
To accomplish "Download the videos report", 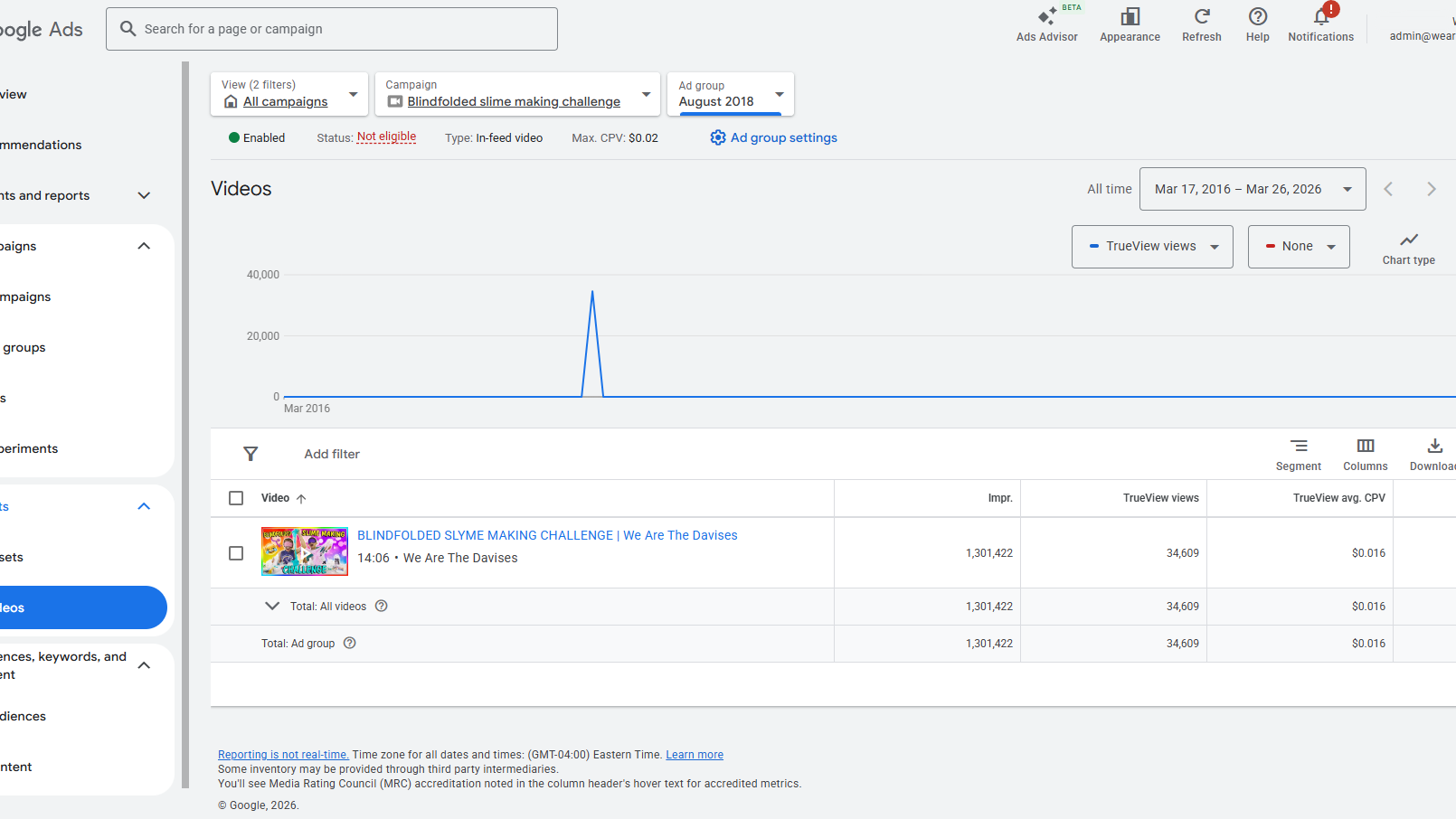I will click(x=1433, y=455).
